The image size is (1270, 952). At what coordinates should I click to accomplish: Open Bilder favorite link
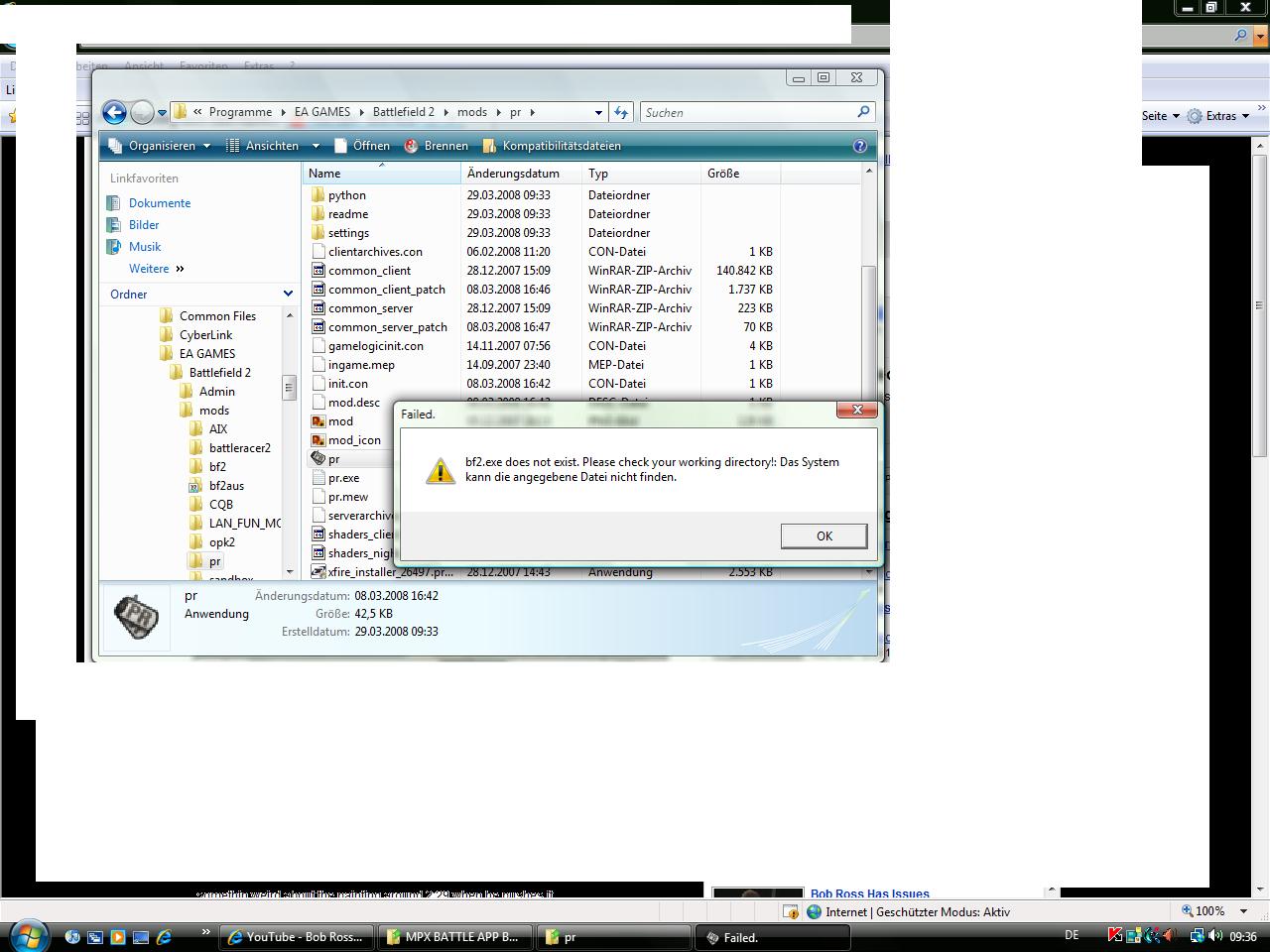point(144,225)
